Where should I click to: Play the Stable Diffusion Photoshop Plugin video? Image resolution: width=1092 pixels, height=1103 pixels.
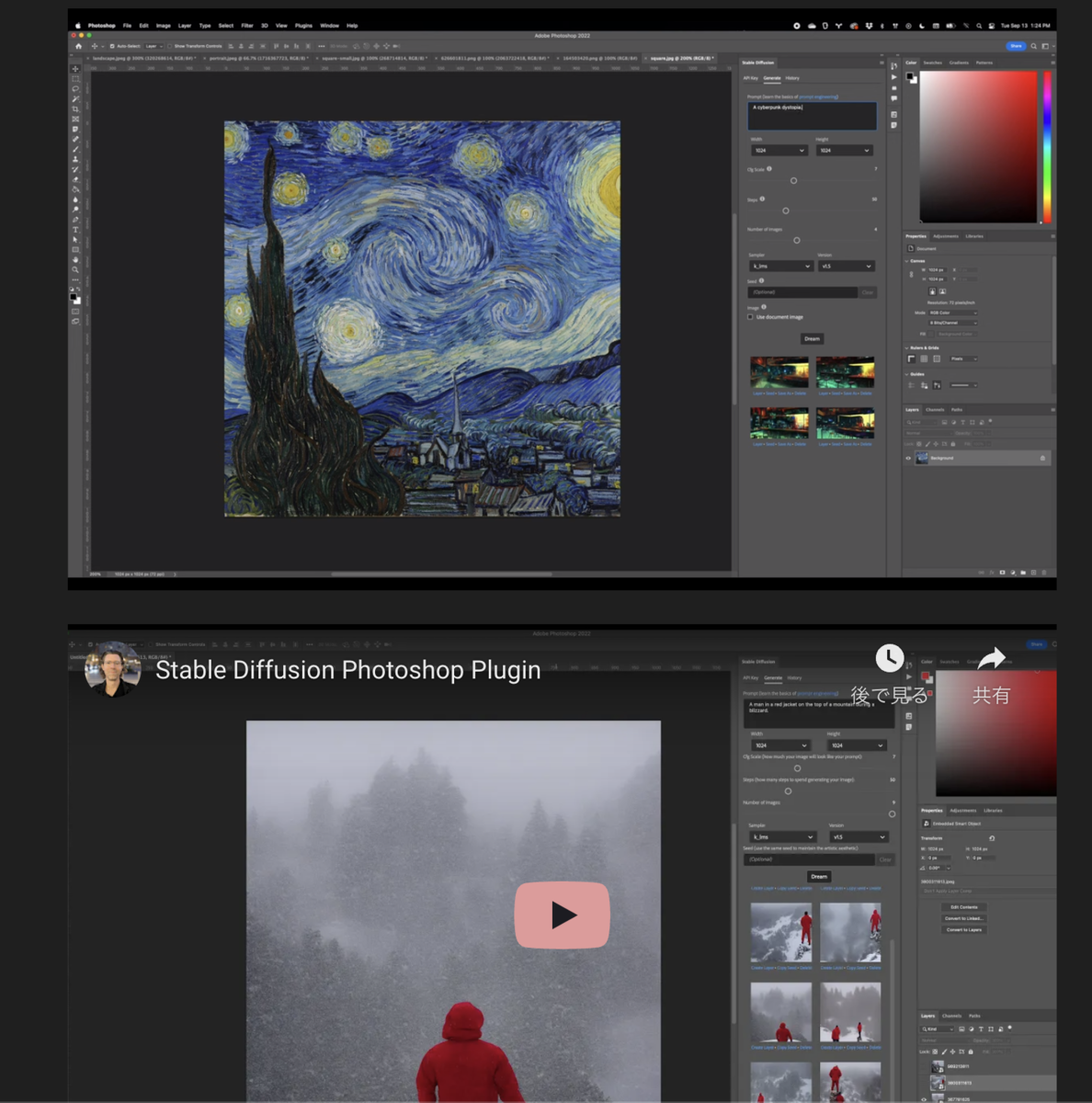(563, 915)
